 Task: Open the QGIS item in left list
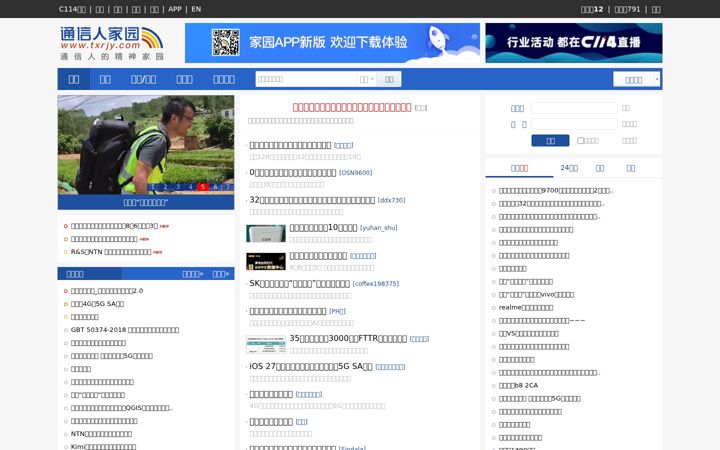tap(122, 408)
